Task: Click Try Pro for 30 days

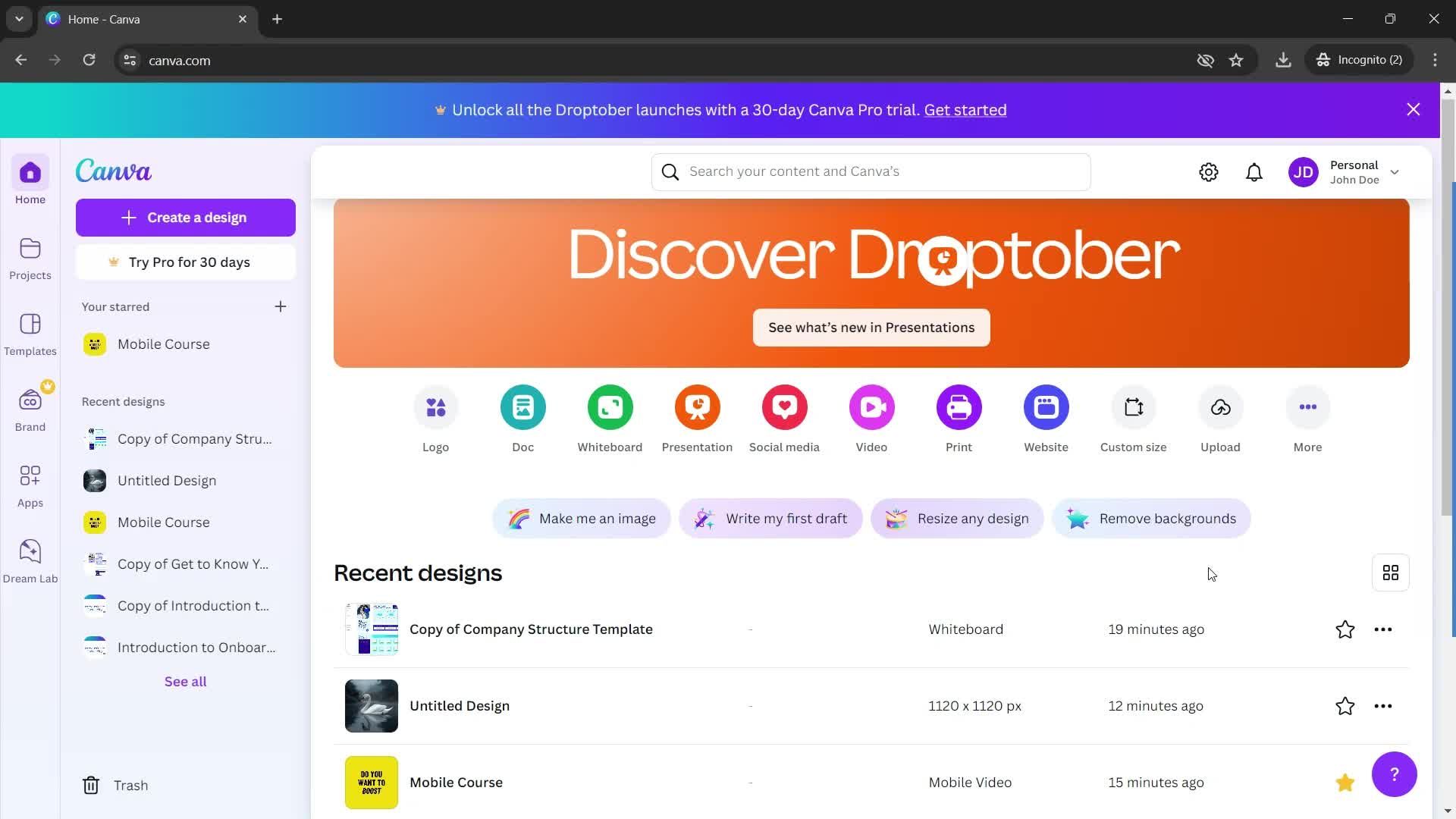Action: coord(186,262)
